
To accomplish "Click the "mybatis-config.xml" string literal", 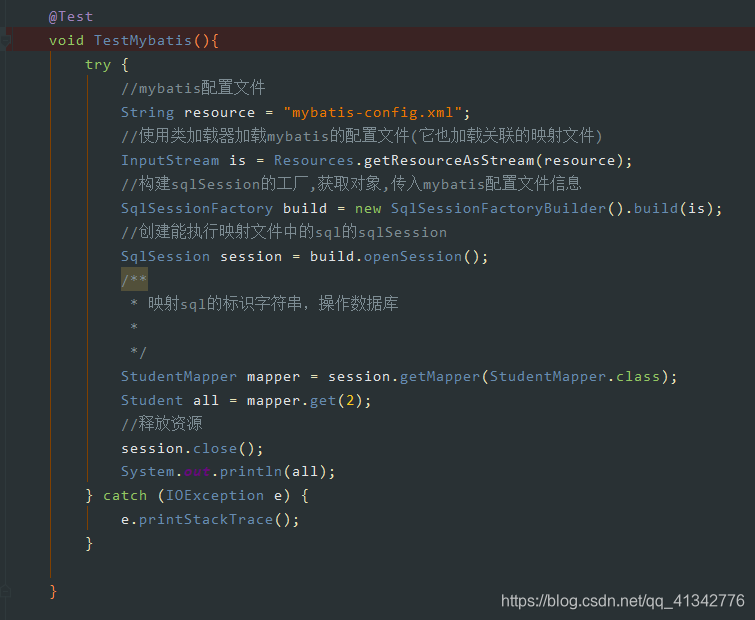I will click(373, 113).
